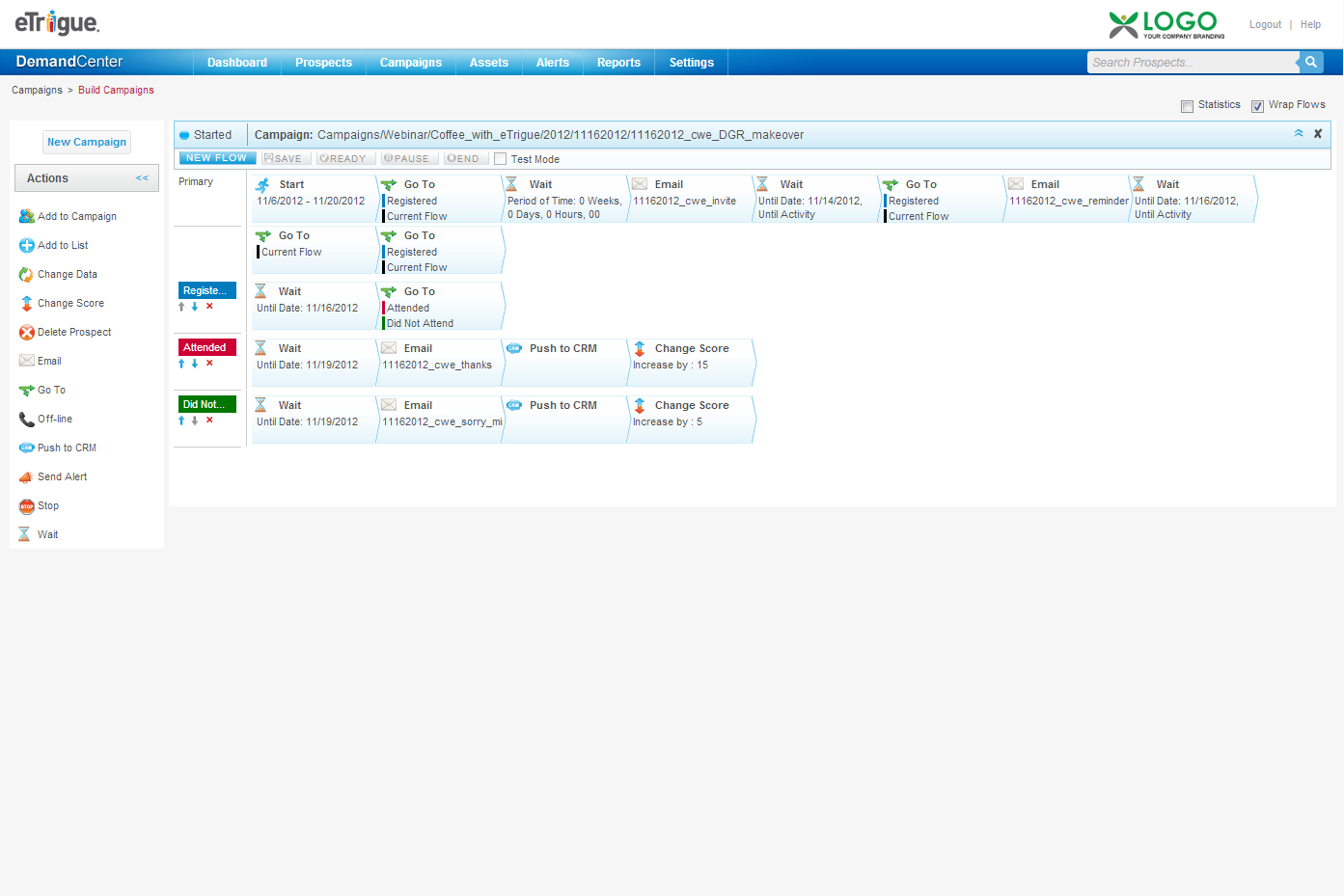Image resolution: width=1344 pixels, height=896 pixels.
Task: Select the Stop action icon
Action: [26, 505]
